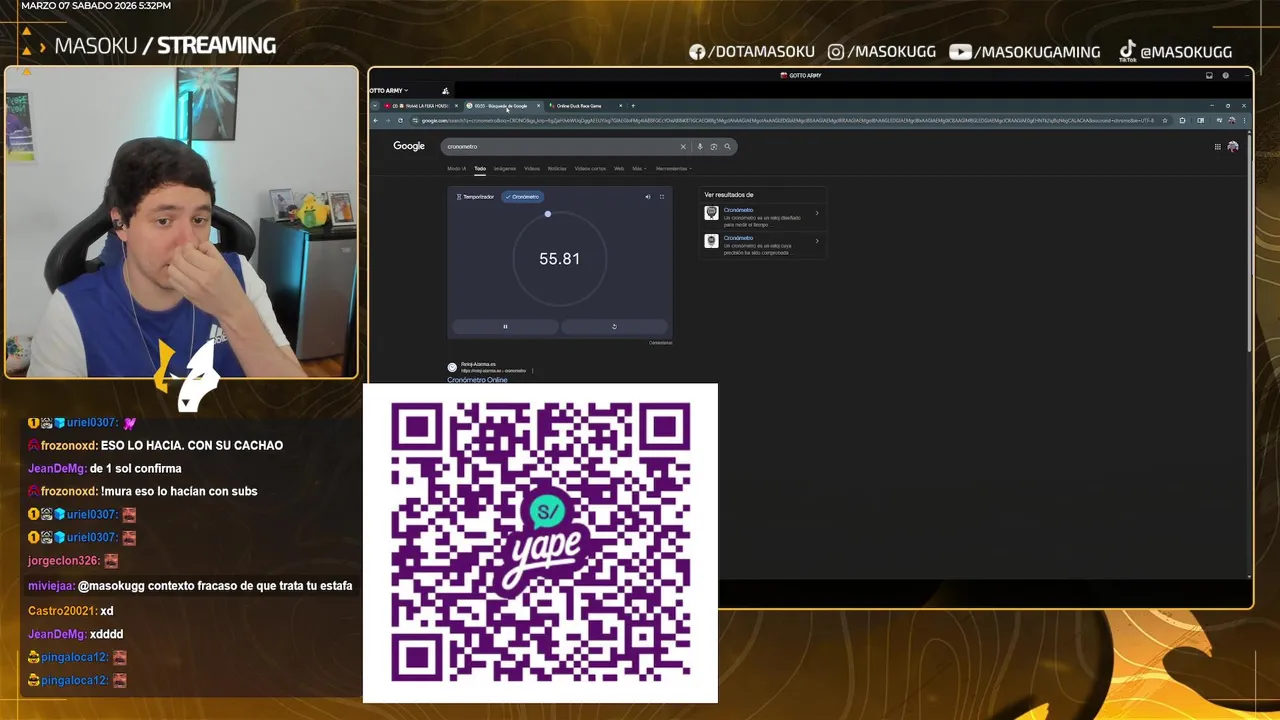1280x720 pixels.
Task: Expand the tab search dropdown arrow
Action: (375, 105)
